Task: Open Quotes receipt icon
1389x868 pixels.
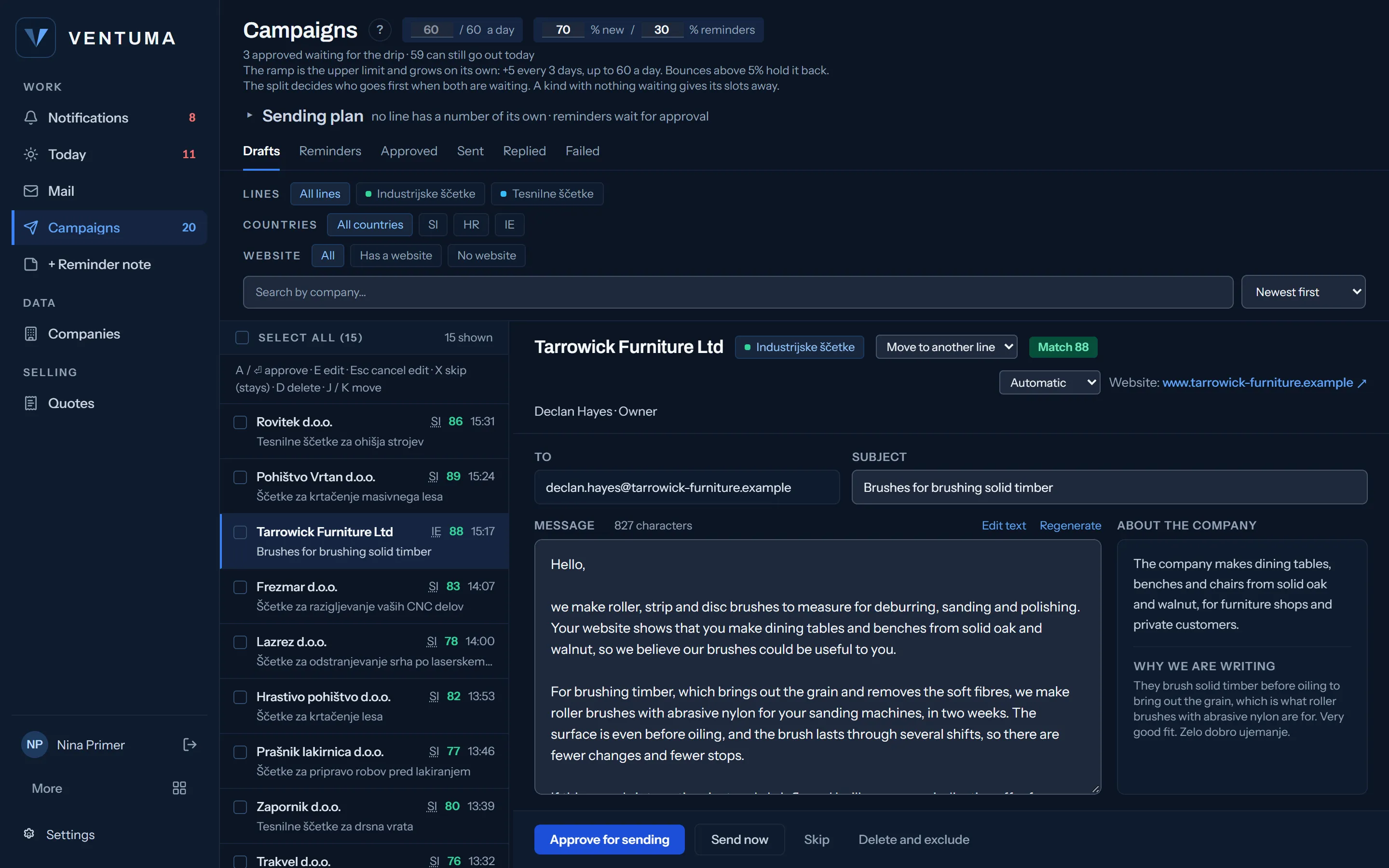Action: (31, 404)
